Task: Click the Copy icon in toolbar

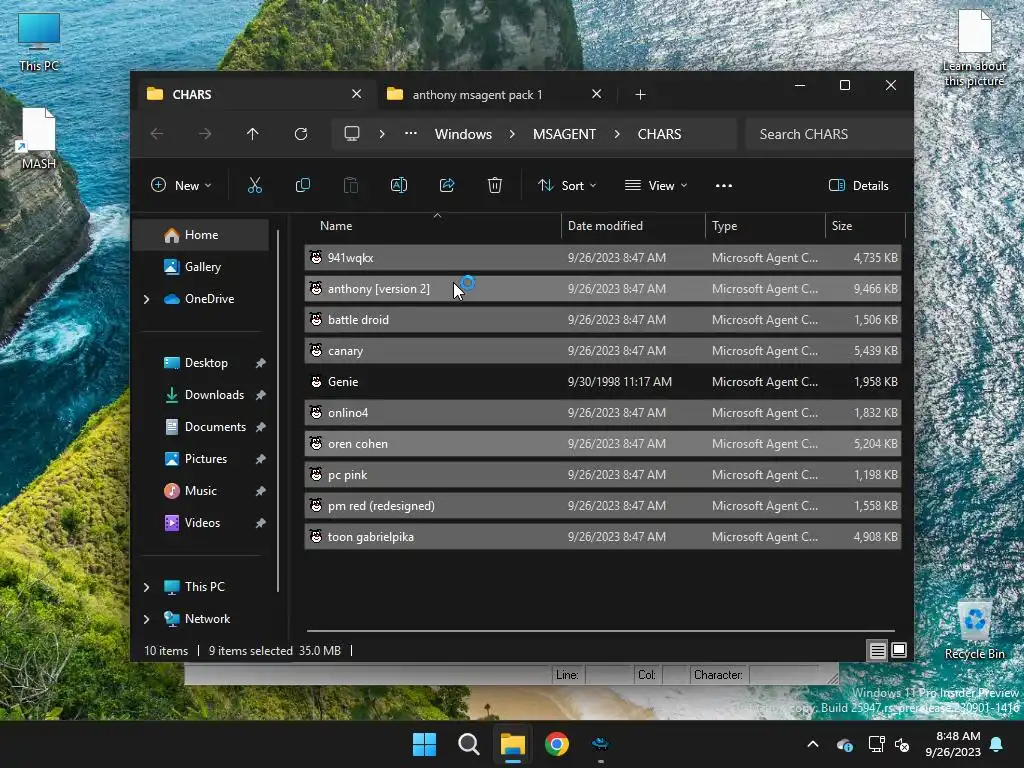Action: [x=302, y=185]
